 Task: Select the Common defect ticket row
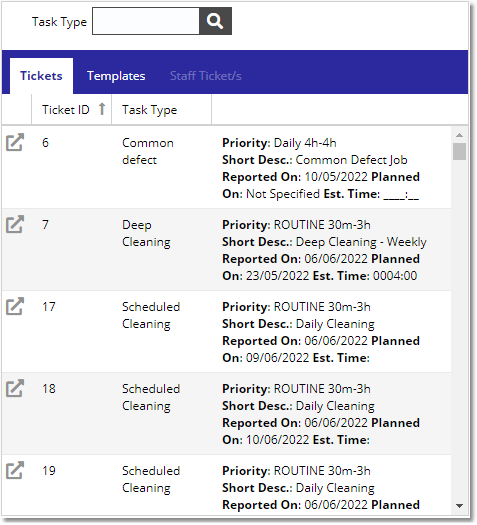point(227,168)
